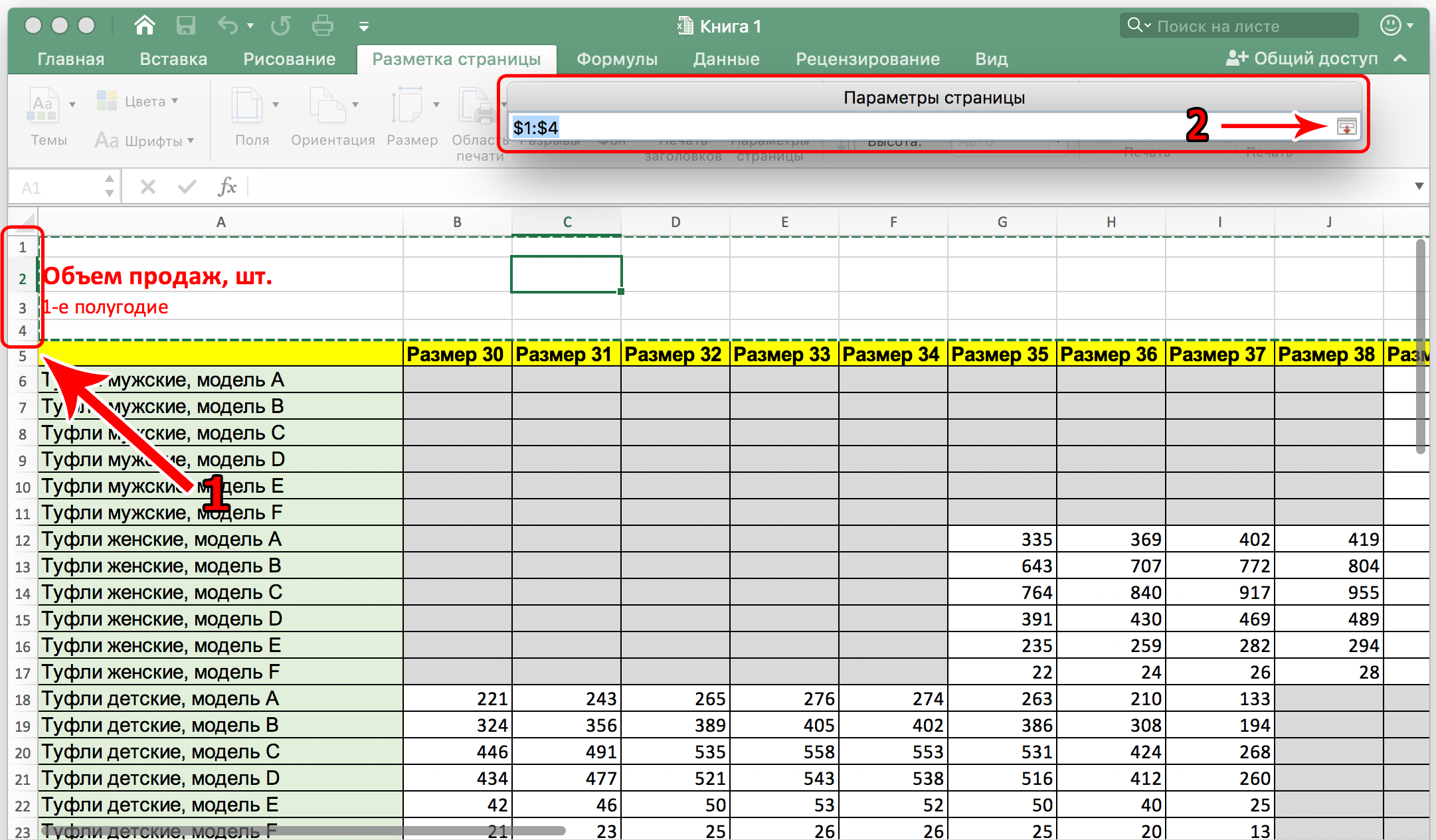Image resolution: width=1436 pixels, height=840 pixels.
Task: Open the Темы themes button
Action: pos(49,116)
